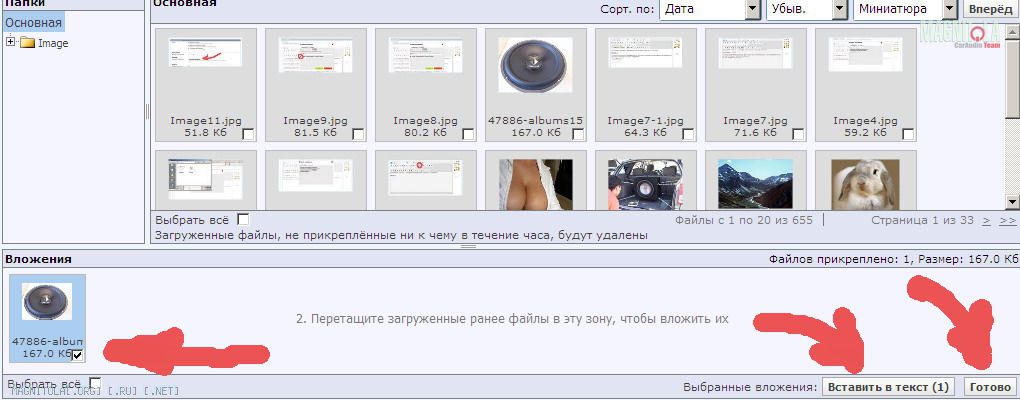Tick the checkbox for Image9.jpg
This screenshot has width=1020, height=400.
coord(358,134)
